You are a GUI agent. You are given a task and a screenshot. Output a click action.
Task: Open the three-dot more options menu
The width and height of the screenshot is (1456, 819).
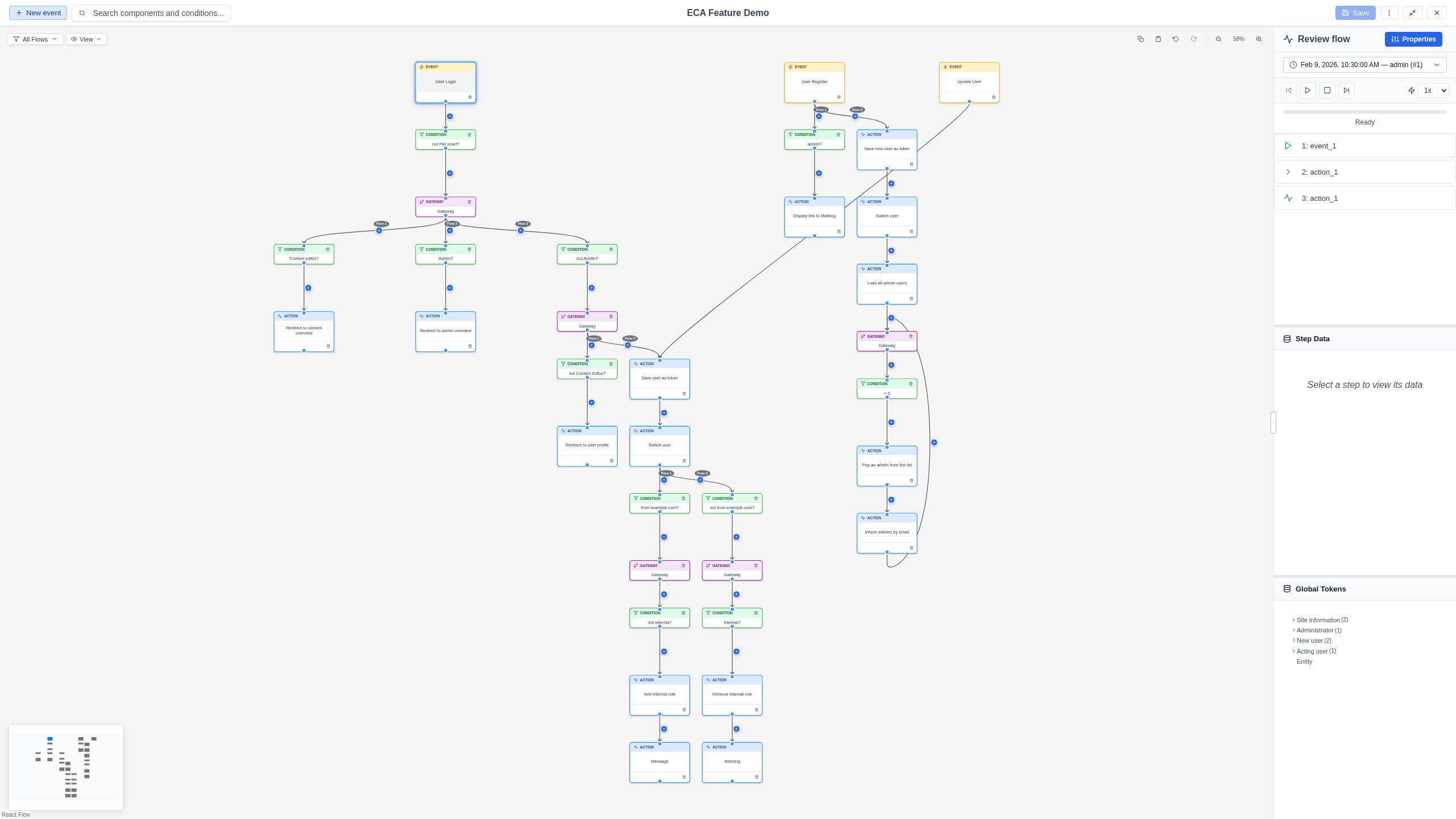tap(1389, 13)
